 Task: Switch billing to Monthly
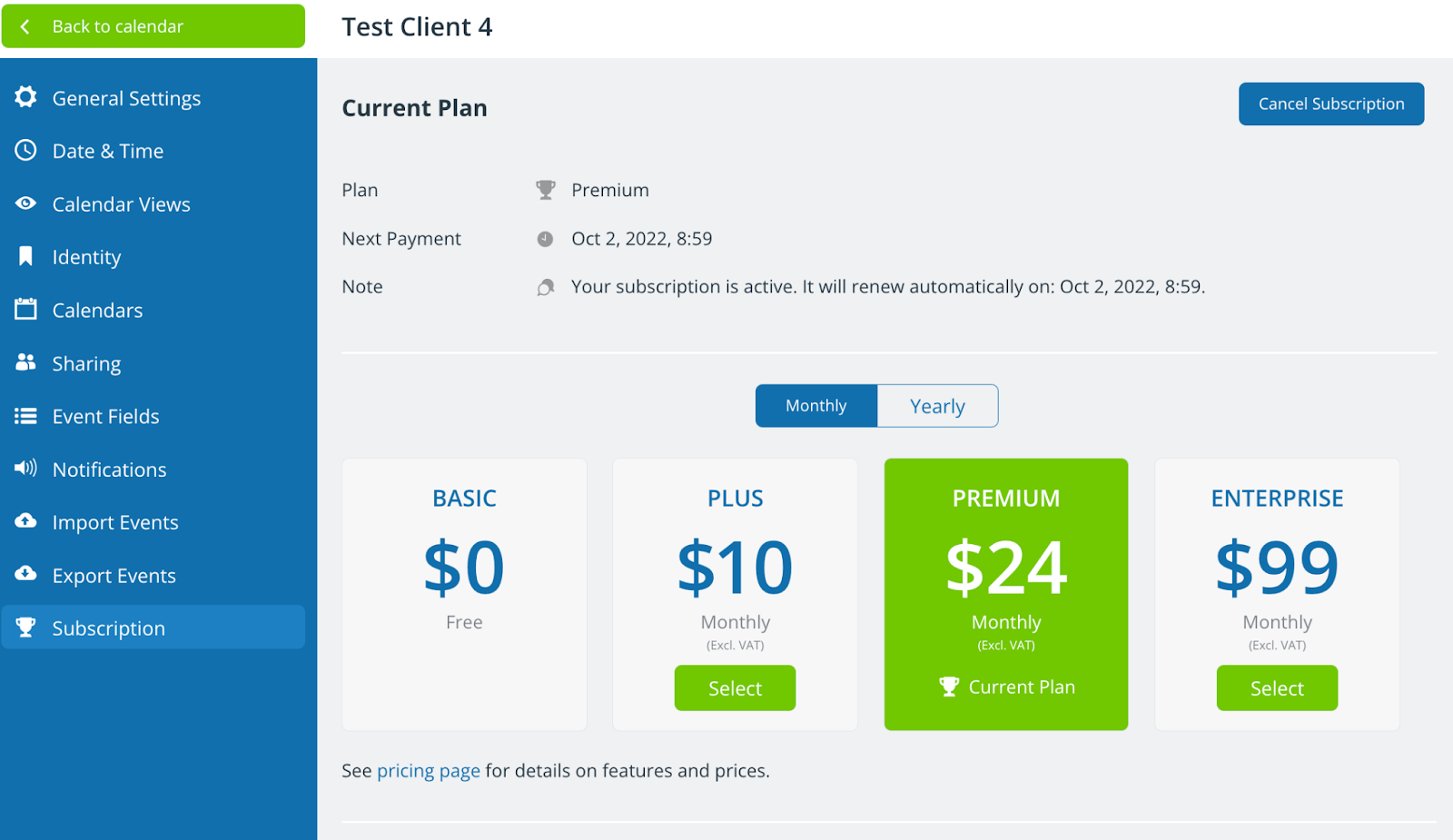(816, 406)
